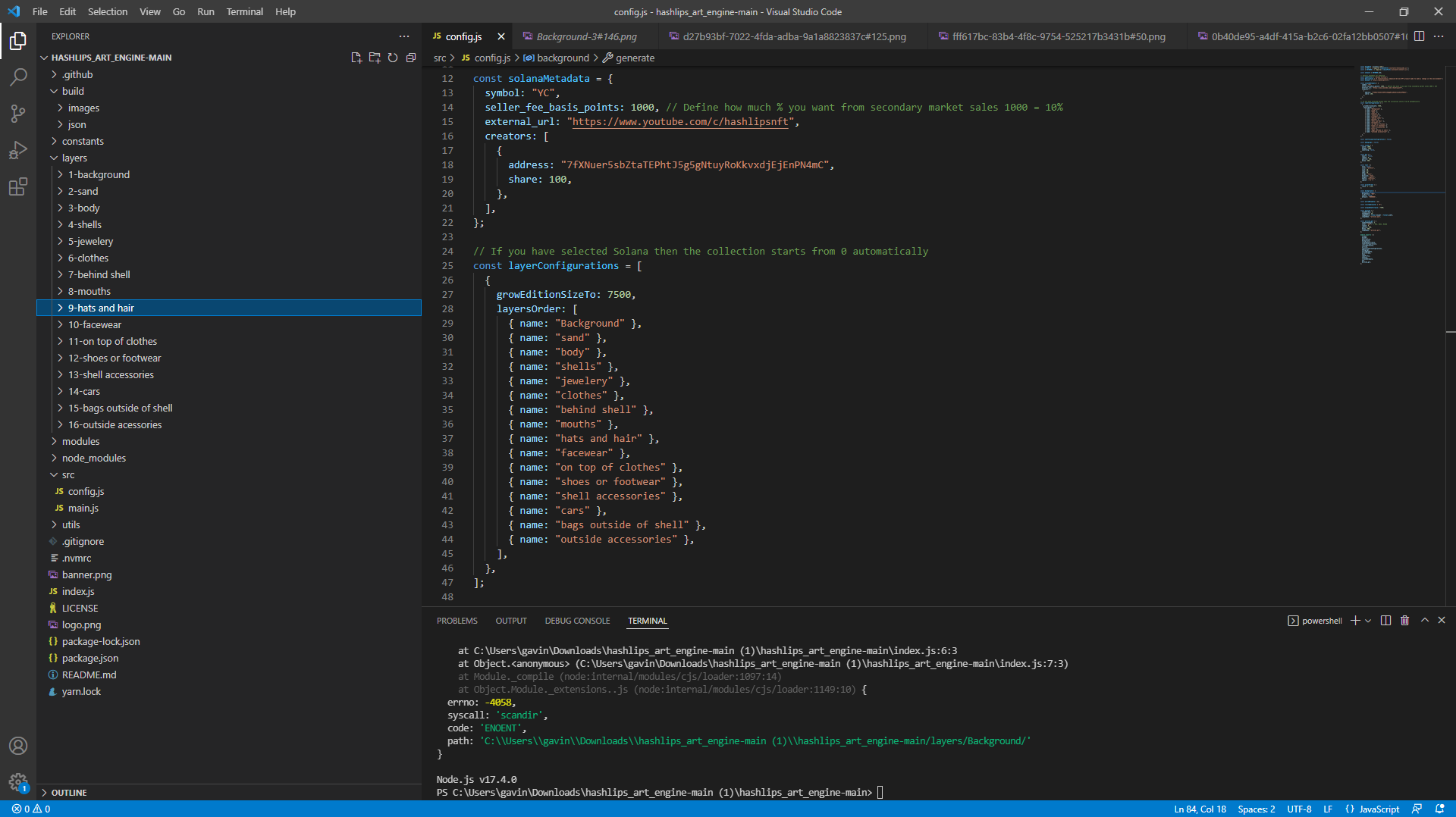This screenshot has width=1456, height=817.
Task: Open the Run and Debug view
Action: point(18,149)
